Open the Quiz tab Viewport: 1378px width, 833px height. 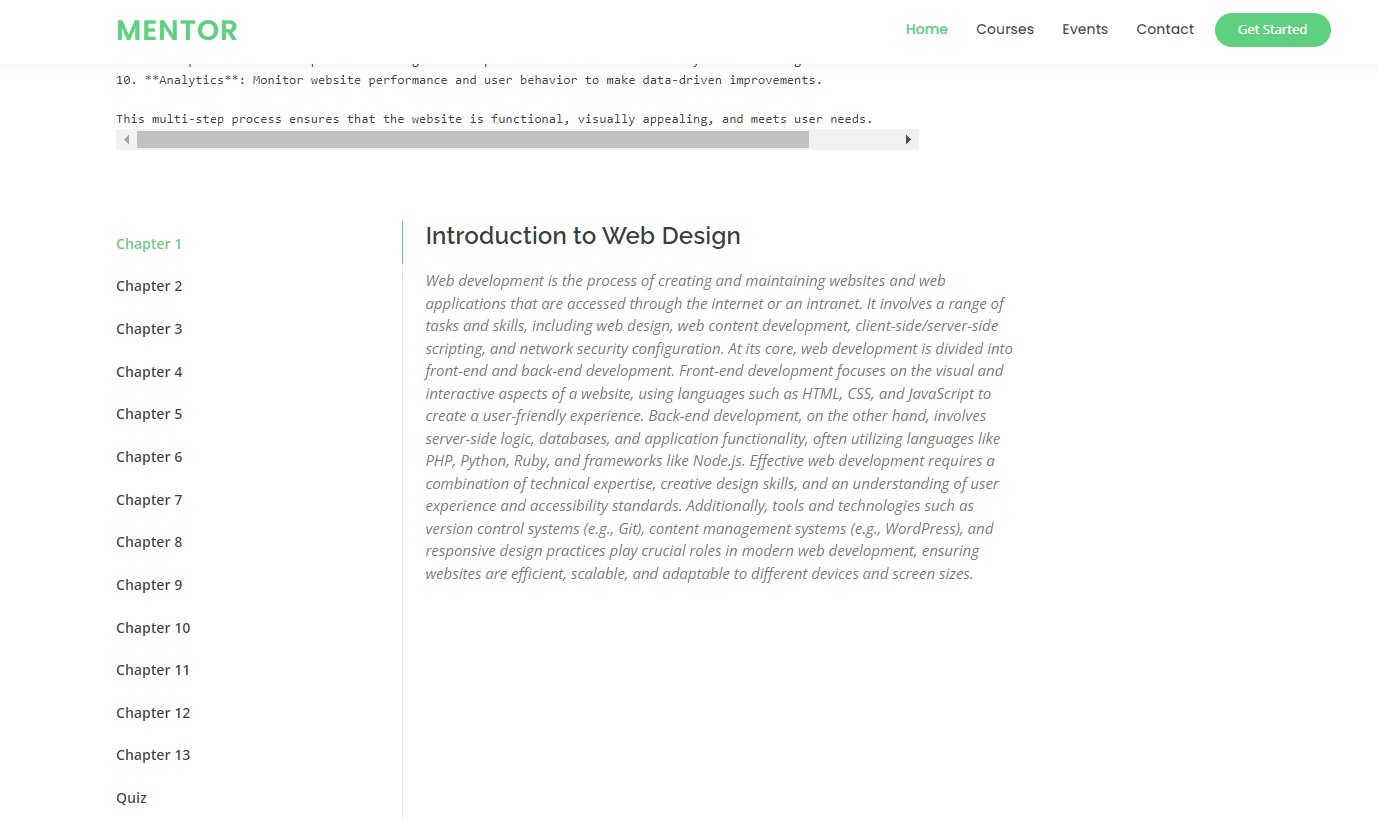click(131, 798)
